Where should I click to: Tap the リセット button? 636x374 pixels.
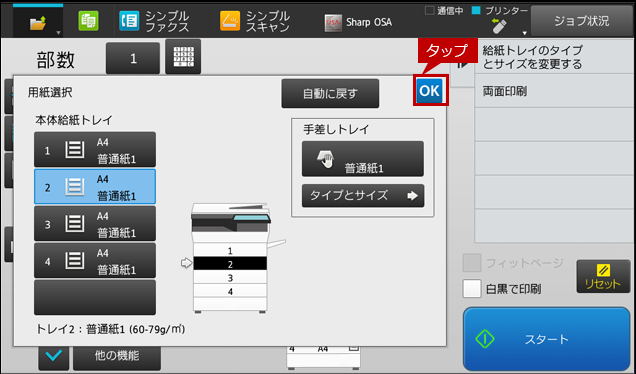[x=603, y=276]
